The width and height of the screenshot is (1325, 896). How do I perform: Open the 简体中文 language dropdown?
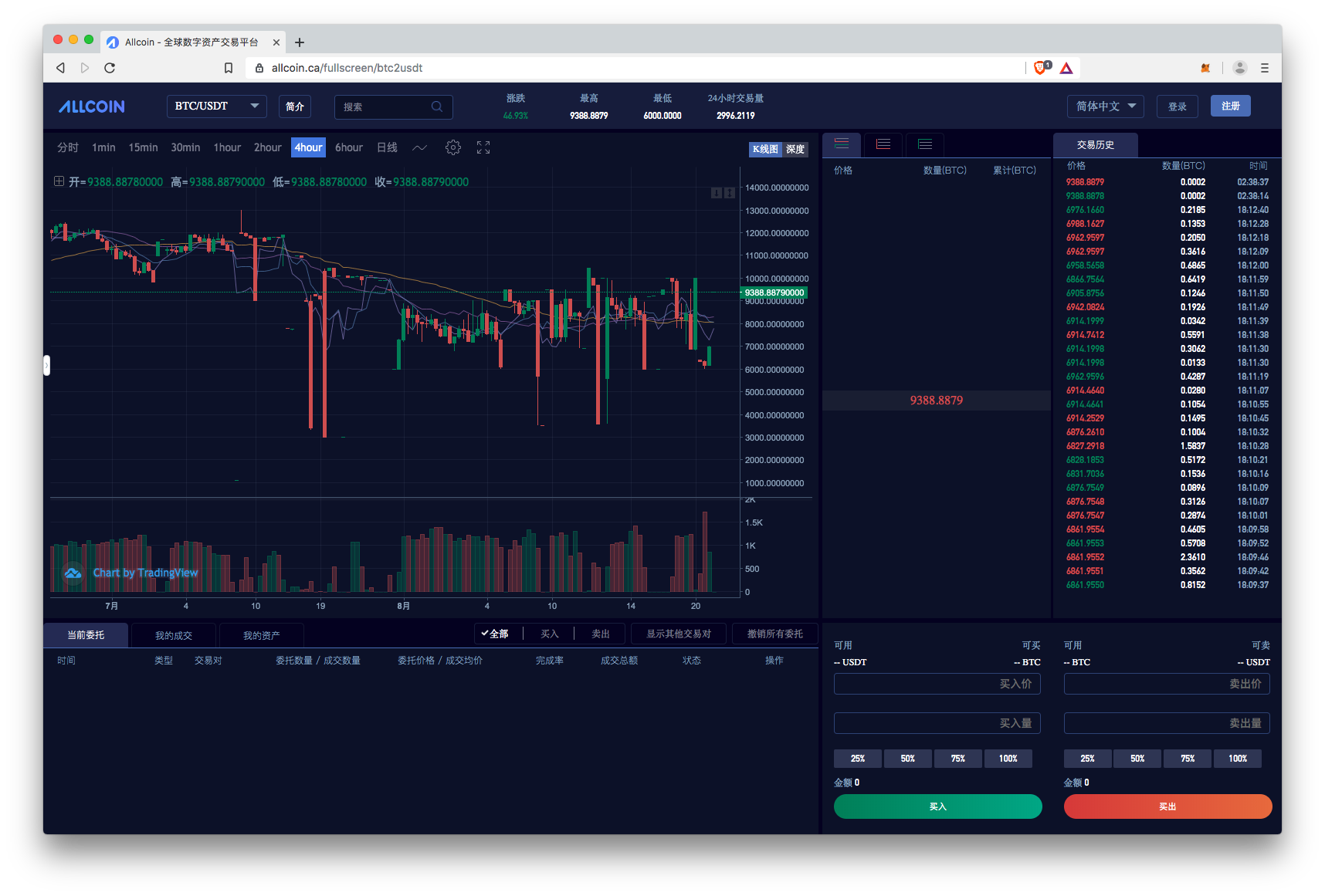tap(1106, 107)
